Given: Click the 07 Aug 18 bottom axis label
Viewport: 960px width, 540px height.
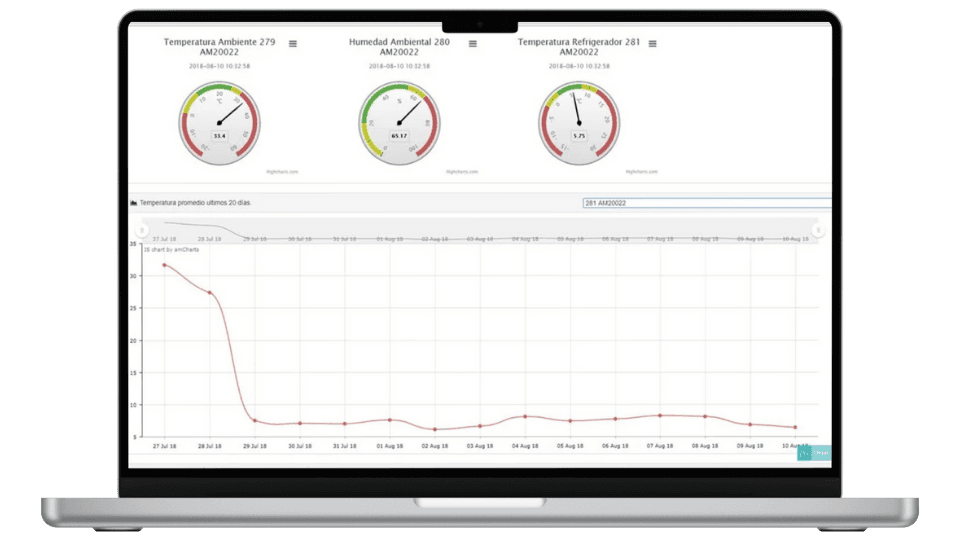Looking at the screenshot, I should coord(660,446).
